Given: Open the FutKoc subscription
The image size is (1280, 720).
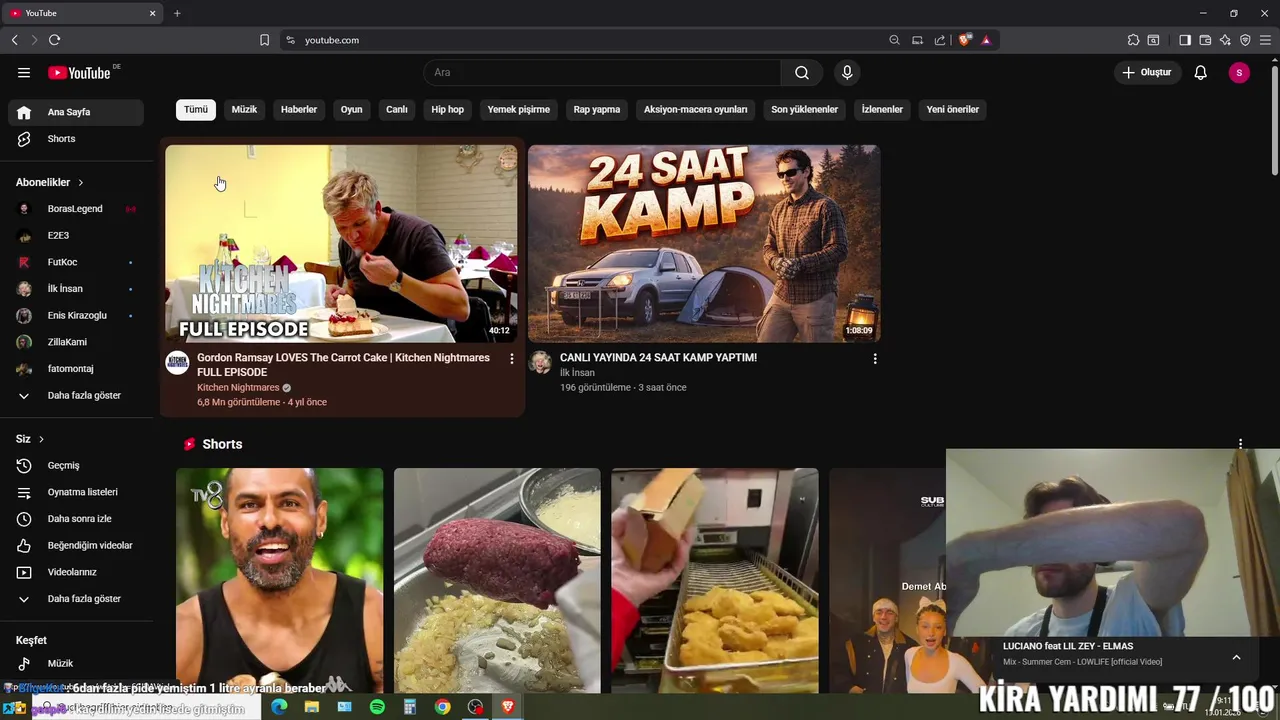Looking at the screenshot, I should click(76, 262).
